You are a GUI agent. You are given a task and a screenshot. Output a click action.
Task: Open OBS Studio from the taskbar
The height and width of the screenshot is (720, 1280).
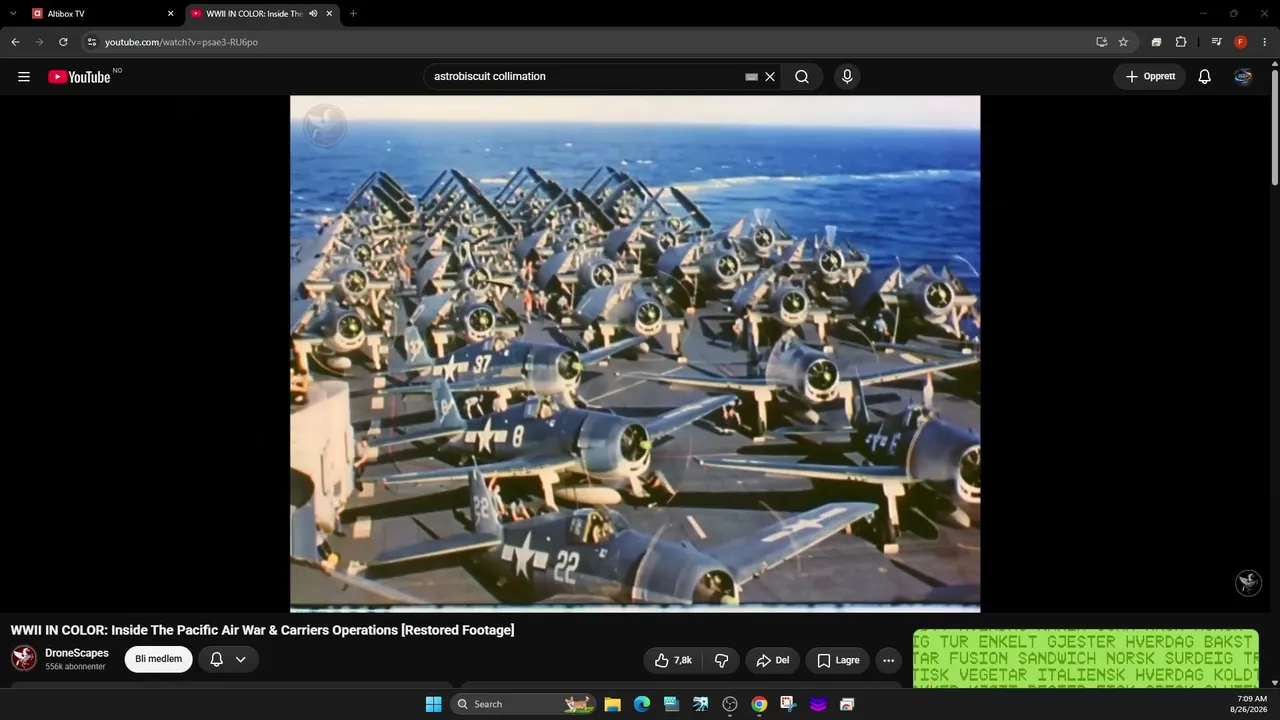[x=730, y=704]
